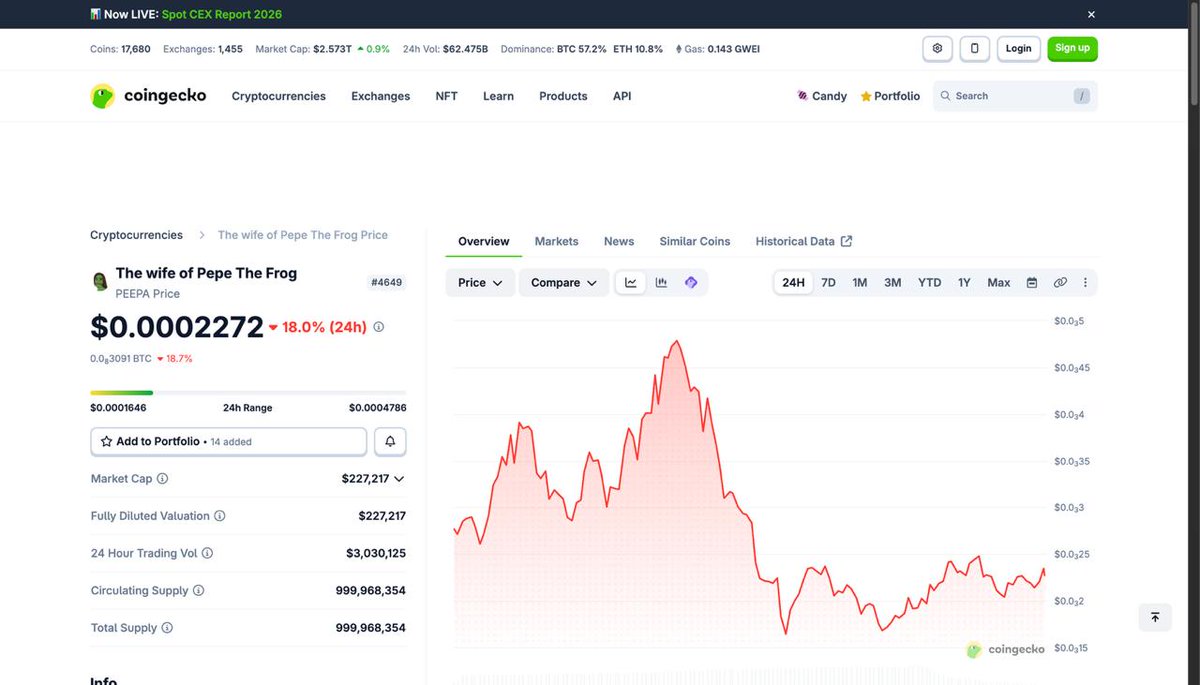Click the copy chart link icon
This screenshot has width=1200, height=685.
coord(1060,283)
